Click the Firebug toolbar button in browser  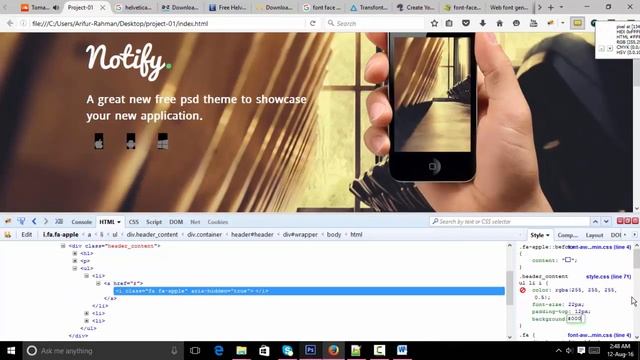coord(550,24)
